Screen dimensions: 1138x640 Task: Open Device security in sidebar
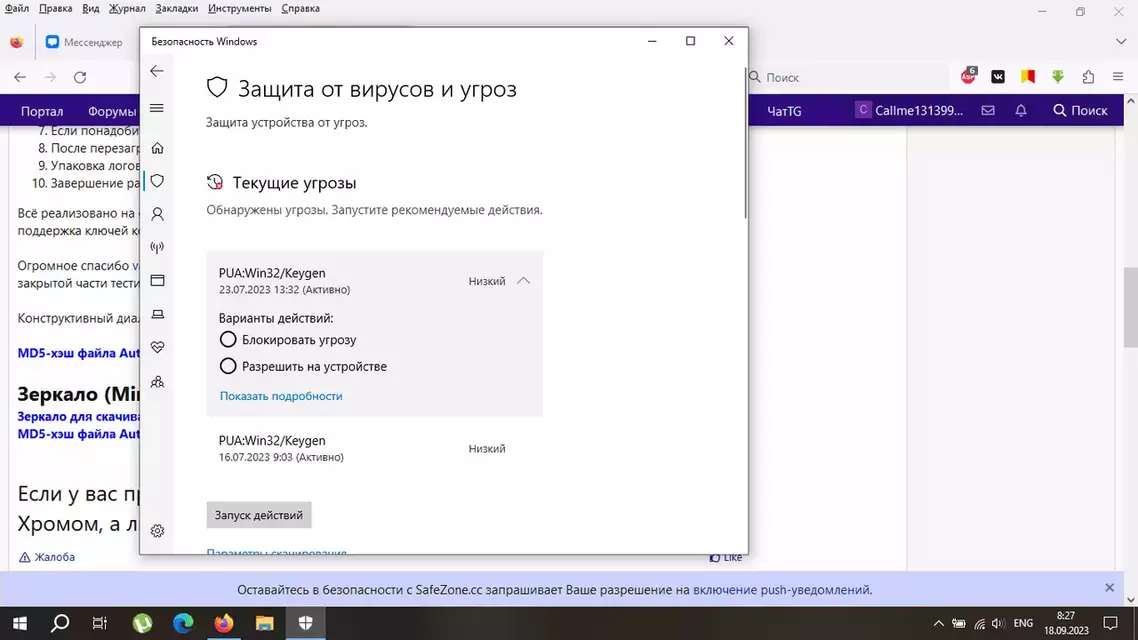pyautogui.click(x=157, y=314)
